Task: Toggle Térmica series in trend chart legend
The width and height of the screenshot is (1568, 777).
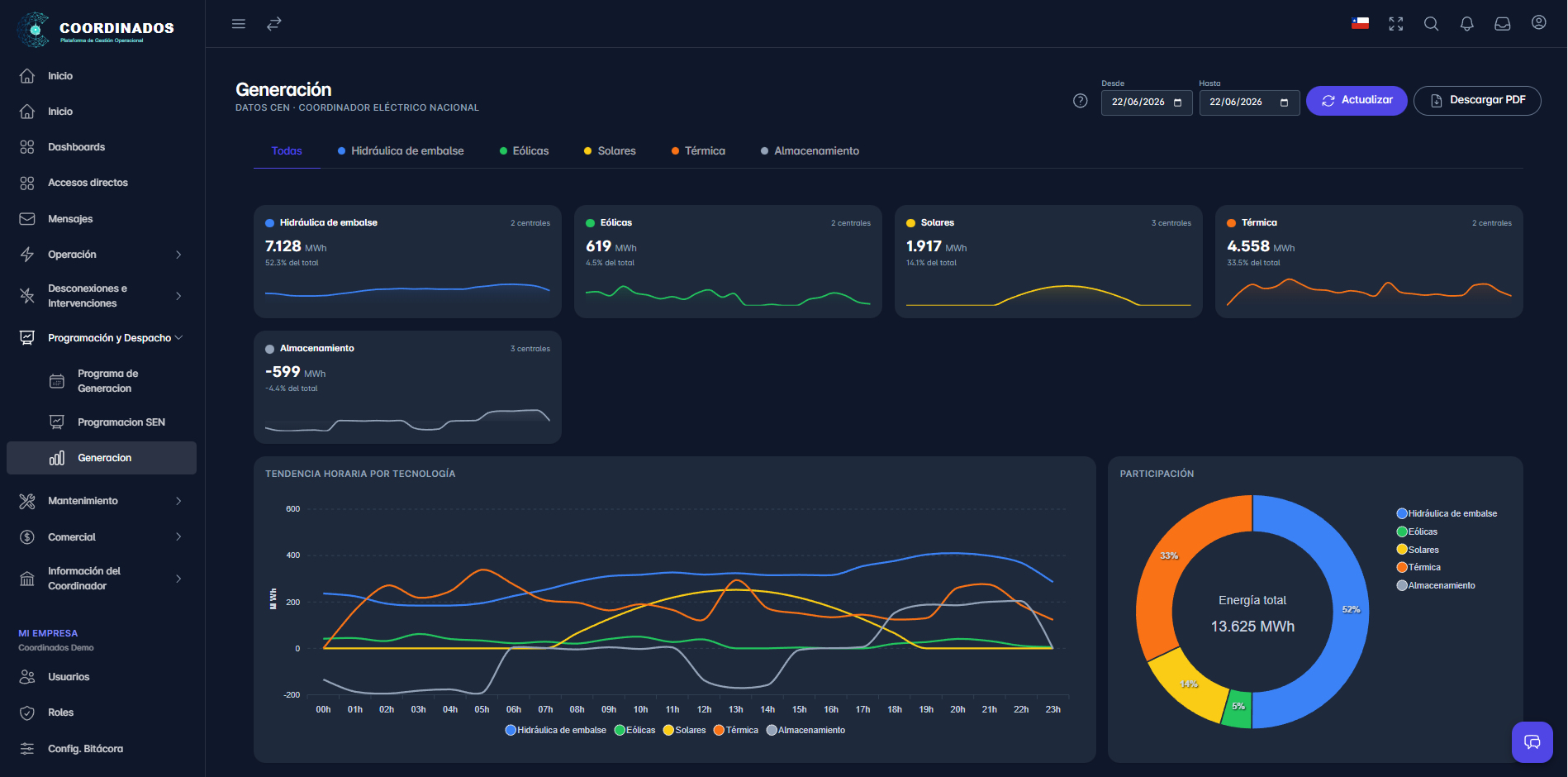Action: pos(736,731)
